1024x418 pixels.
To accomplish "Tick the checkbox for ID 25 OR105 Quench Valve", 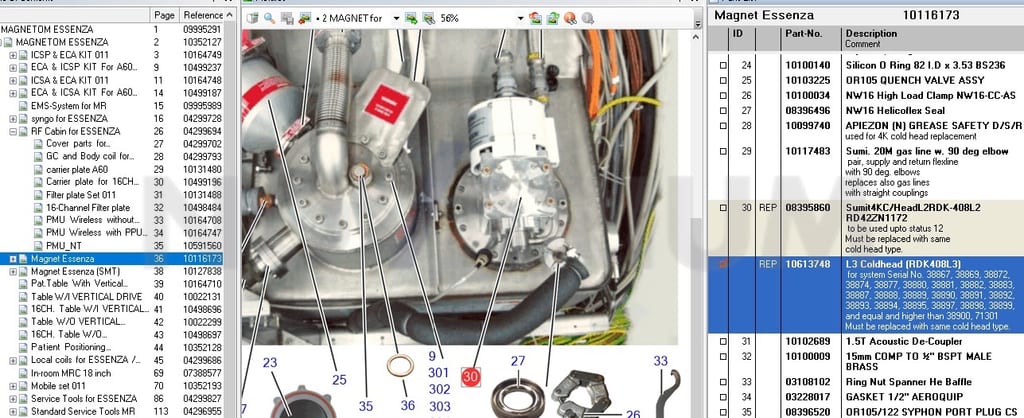I will 723,80.
